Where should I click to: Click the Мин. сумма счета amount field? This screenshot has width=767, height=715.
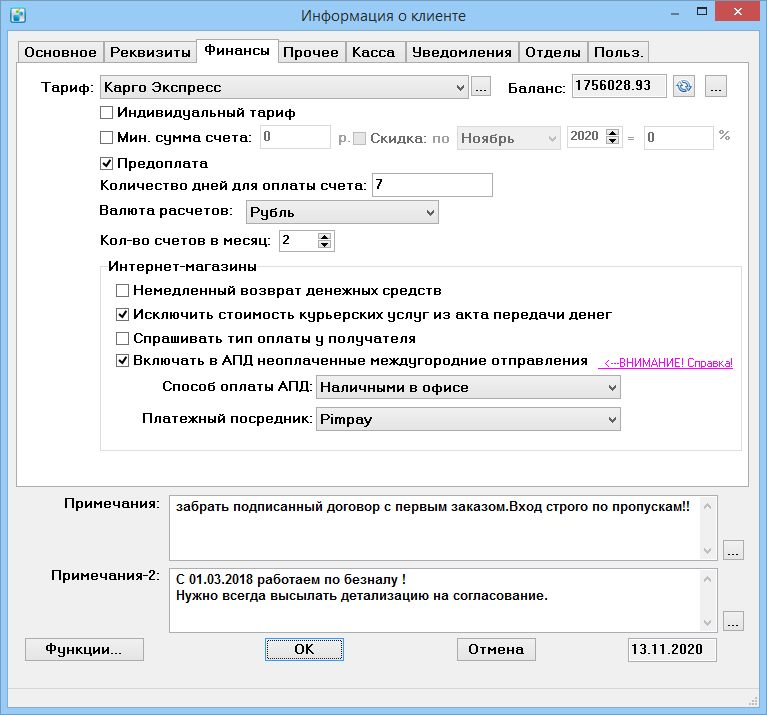click(x=295, y=137)
